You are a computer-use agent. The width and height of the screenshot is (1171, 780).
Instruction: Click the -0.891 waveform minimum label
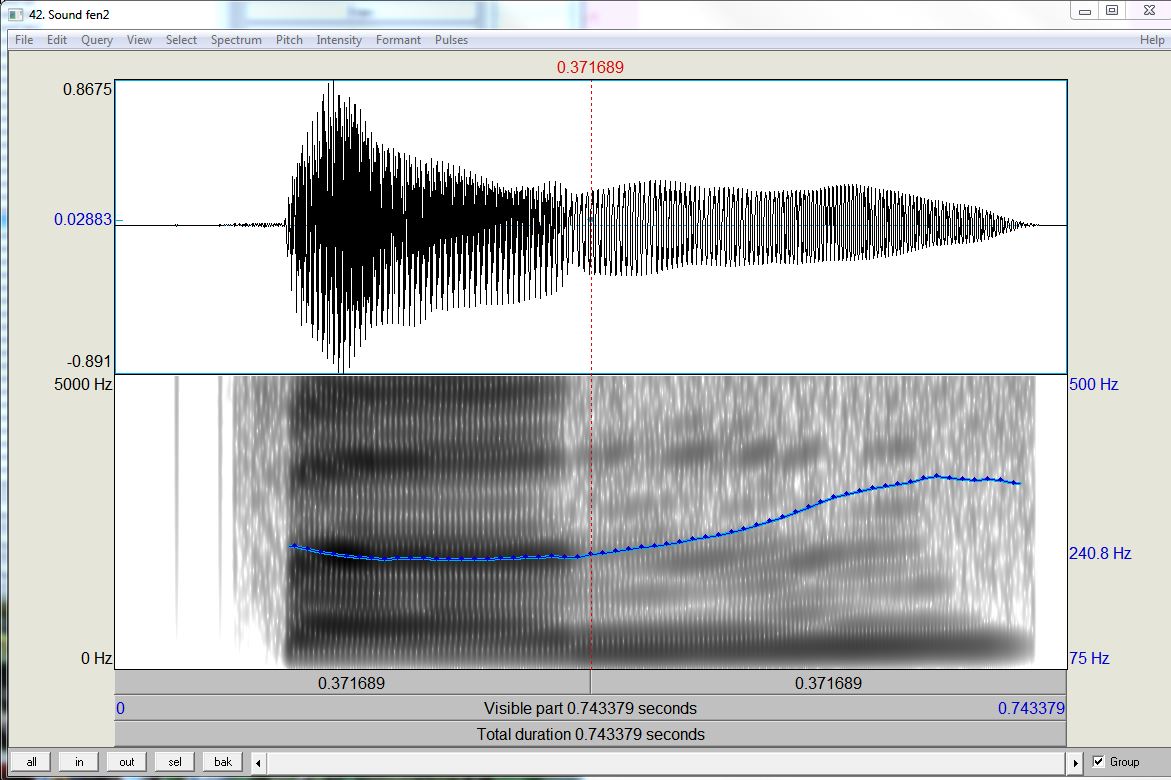[x=89, y=362]
